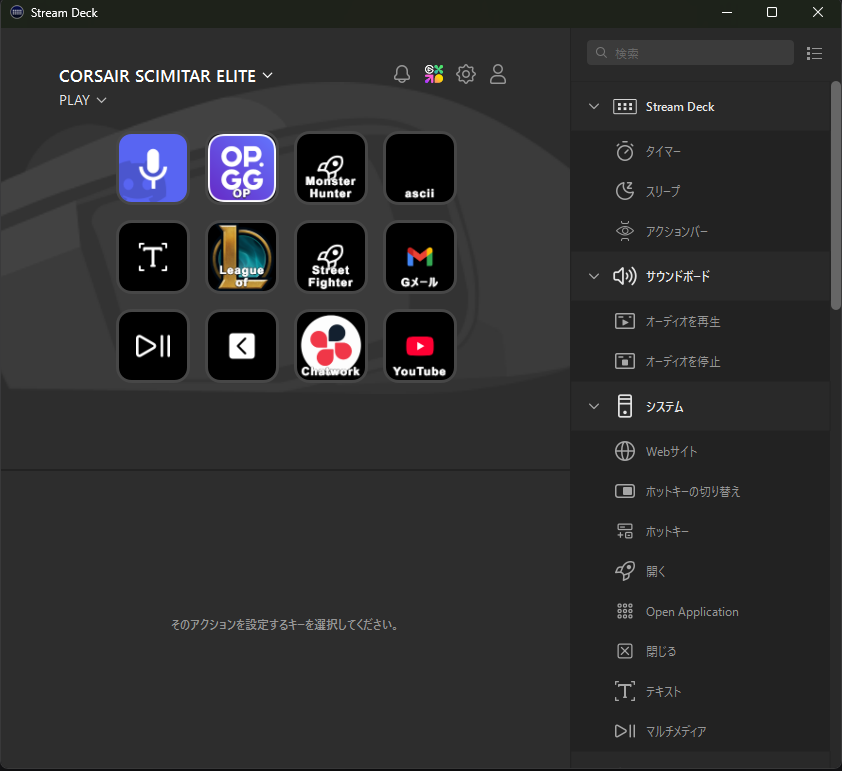Select the play/pause multimedia key in grid
842x771 pixels.
click(x=153, y=346)
